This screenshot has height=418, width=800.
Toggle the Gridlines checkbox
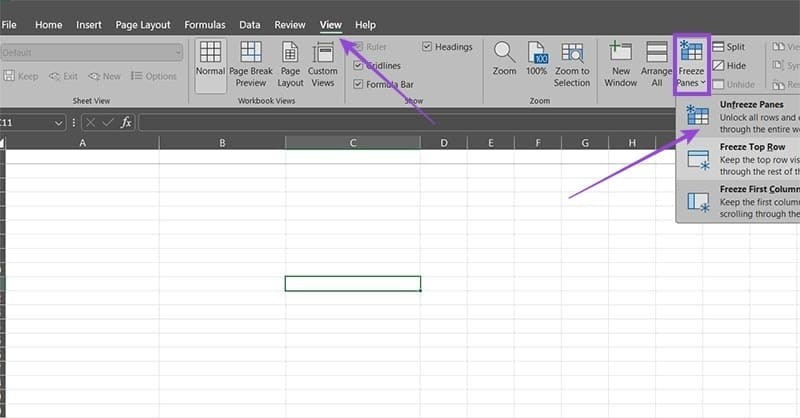tap(359, 65)
